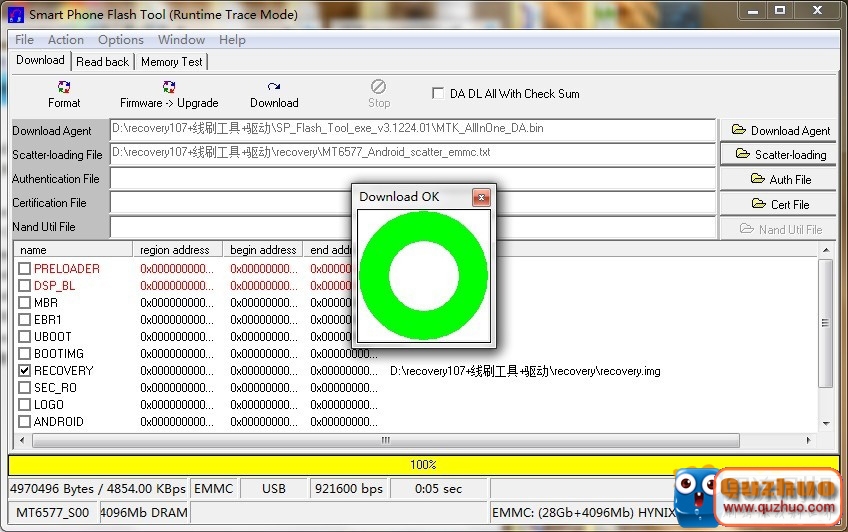Click the Format toolbar icon
Image resolution: width=848 pixels, height=532 pixels.
tap(64, 87)
